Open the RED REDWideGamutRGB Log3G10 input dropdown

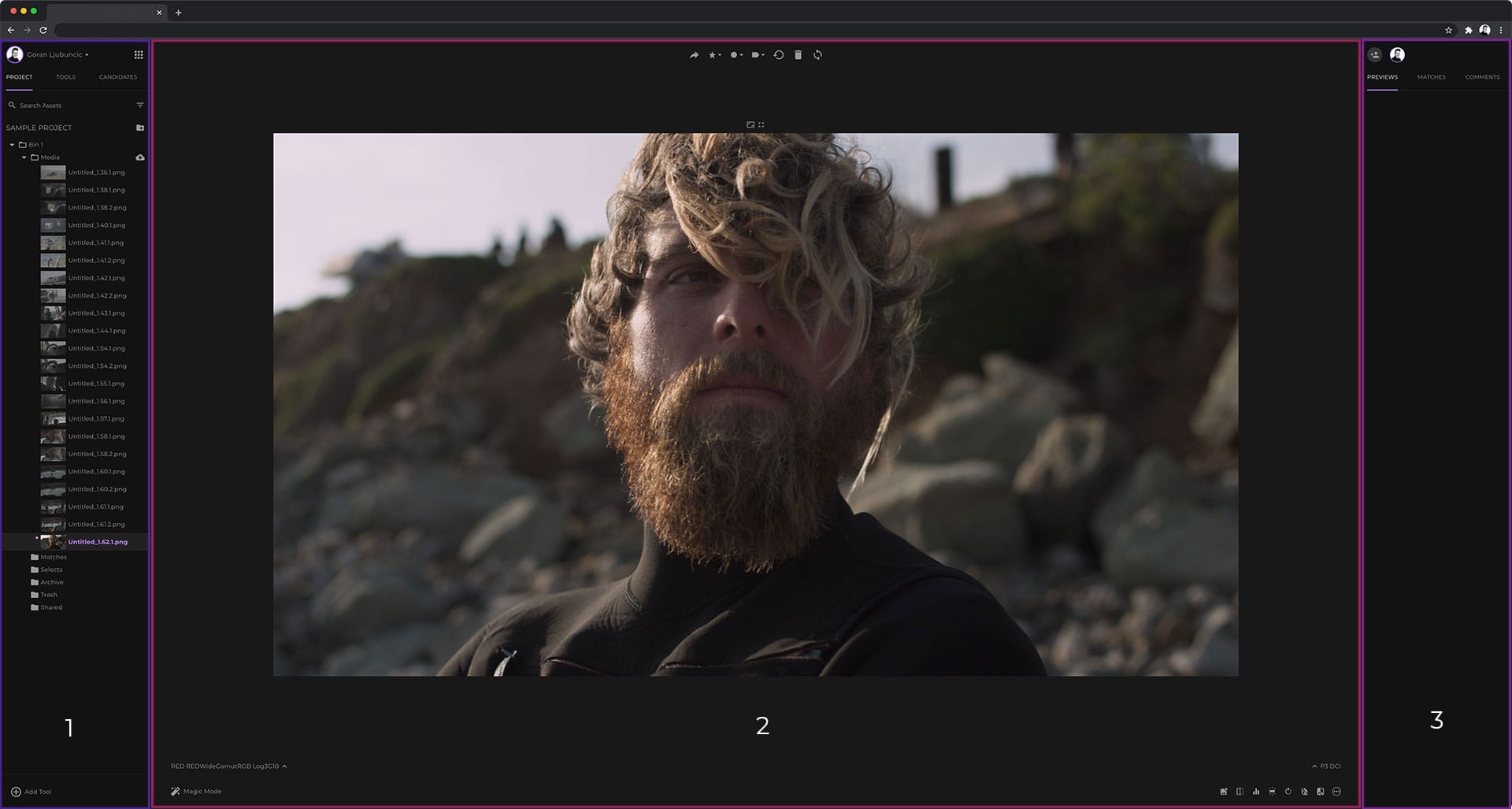pyautogui.click(x=228, y=766)
